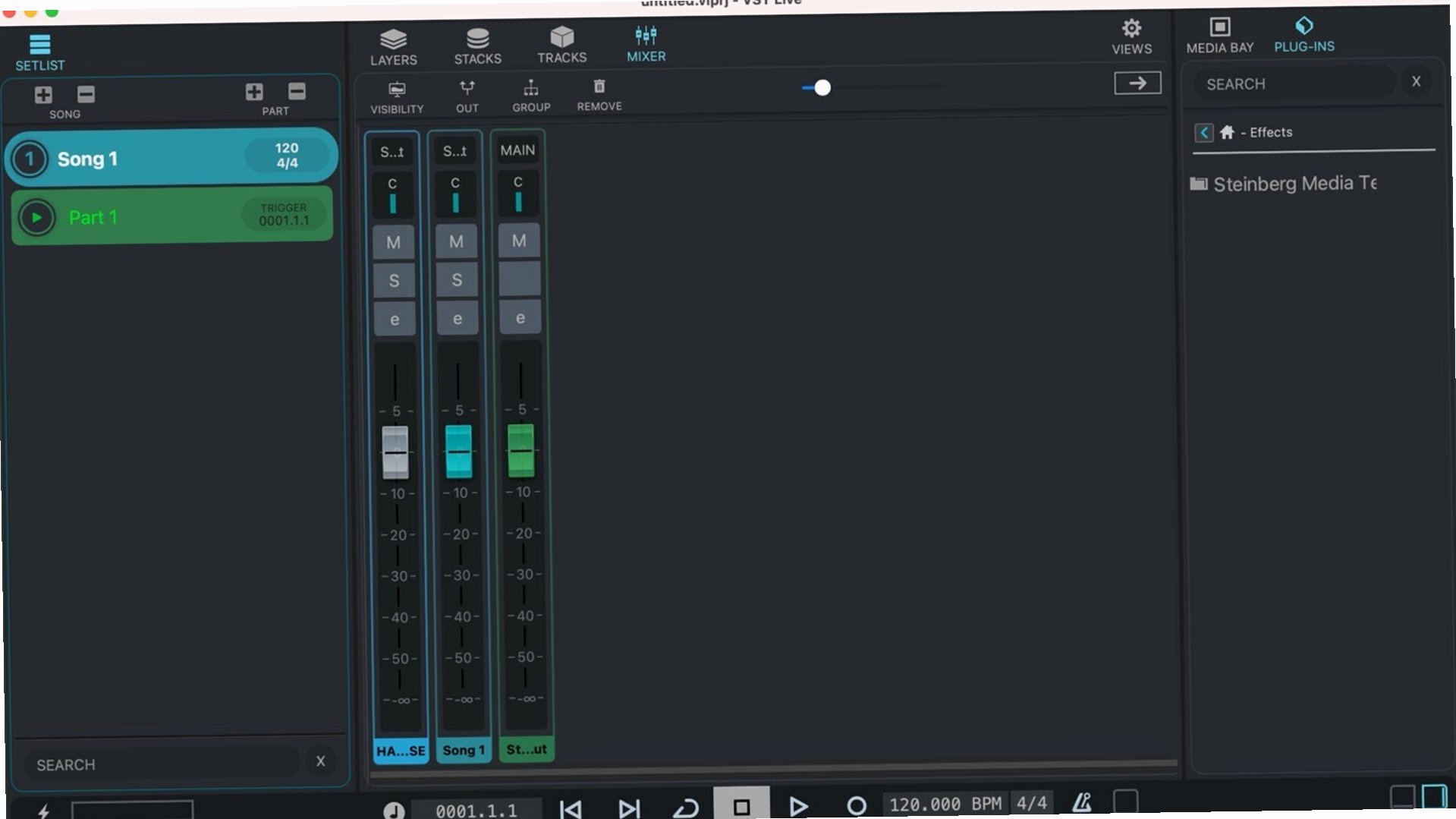Open the Views gear settings
The width and height of the screenshot is (1456, 819).
[1131, 36]
